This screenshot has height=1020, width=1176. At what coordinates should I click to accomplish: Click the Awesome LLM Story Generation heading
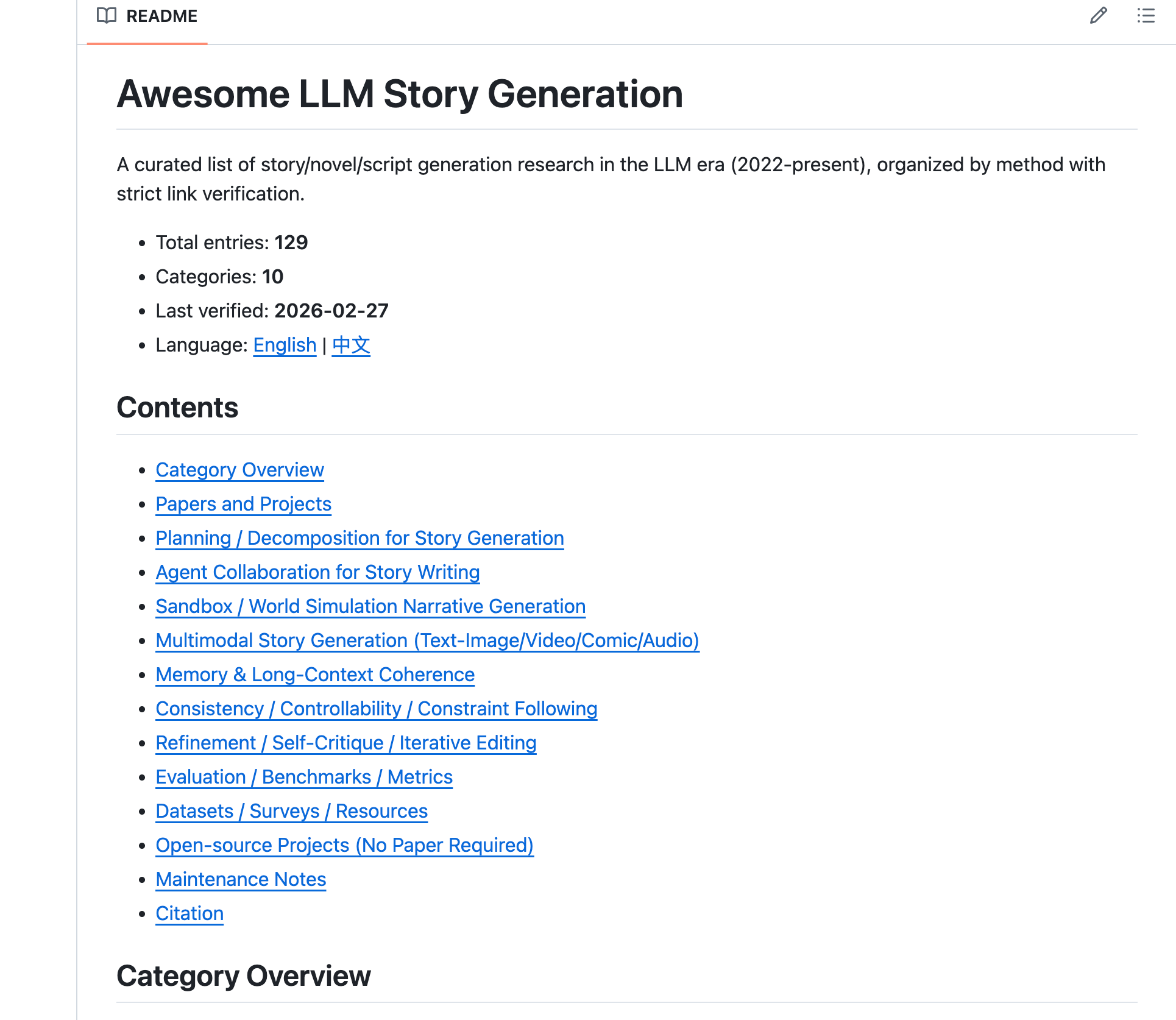click(x=400, y=94)
